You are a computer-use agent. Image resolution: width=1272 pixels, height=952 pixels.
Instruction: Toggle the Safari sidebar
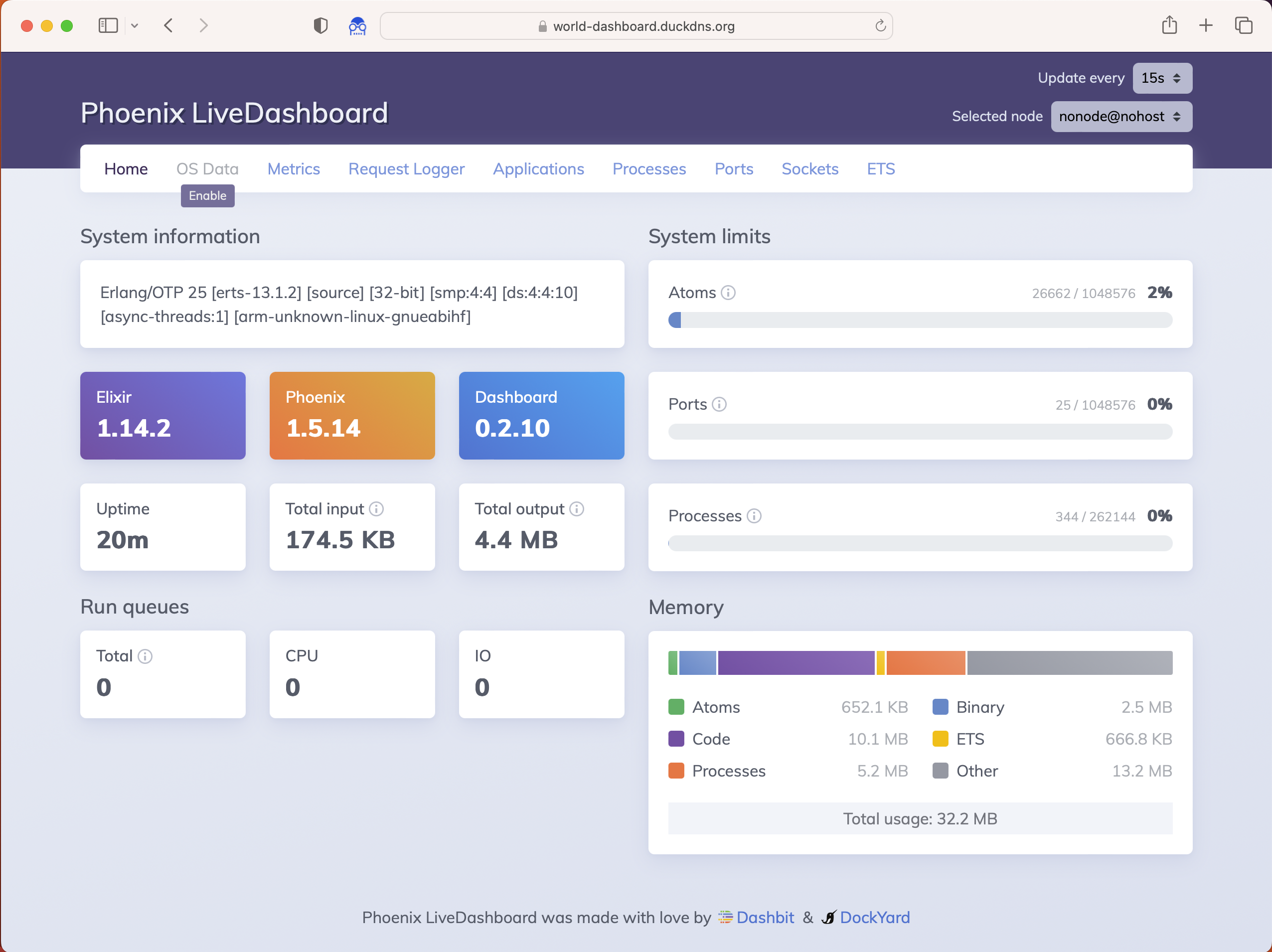pos(108,26)
